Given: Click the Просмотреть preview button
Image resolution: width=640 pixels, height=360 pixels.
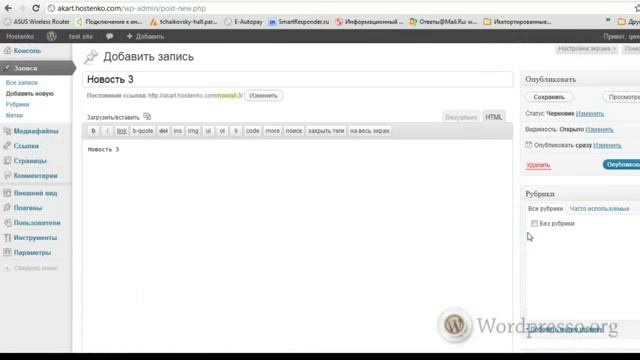Looking at the screenshot, I should point(622,97).
